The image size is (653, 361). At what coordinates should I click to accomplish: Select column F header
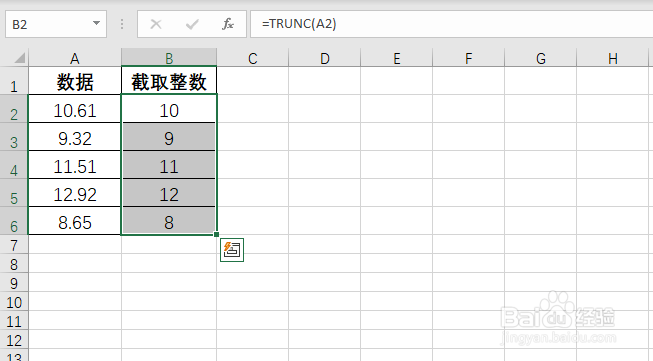[x=469, y=58]
